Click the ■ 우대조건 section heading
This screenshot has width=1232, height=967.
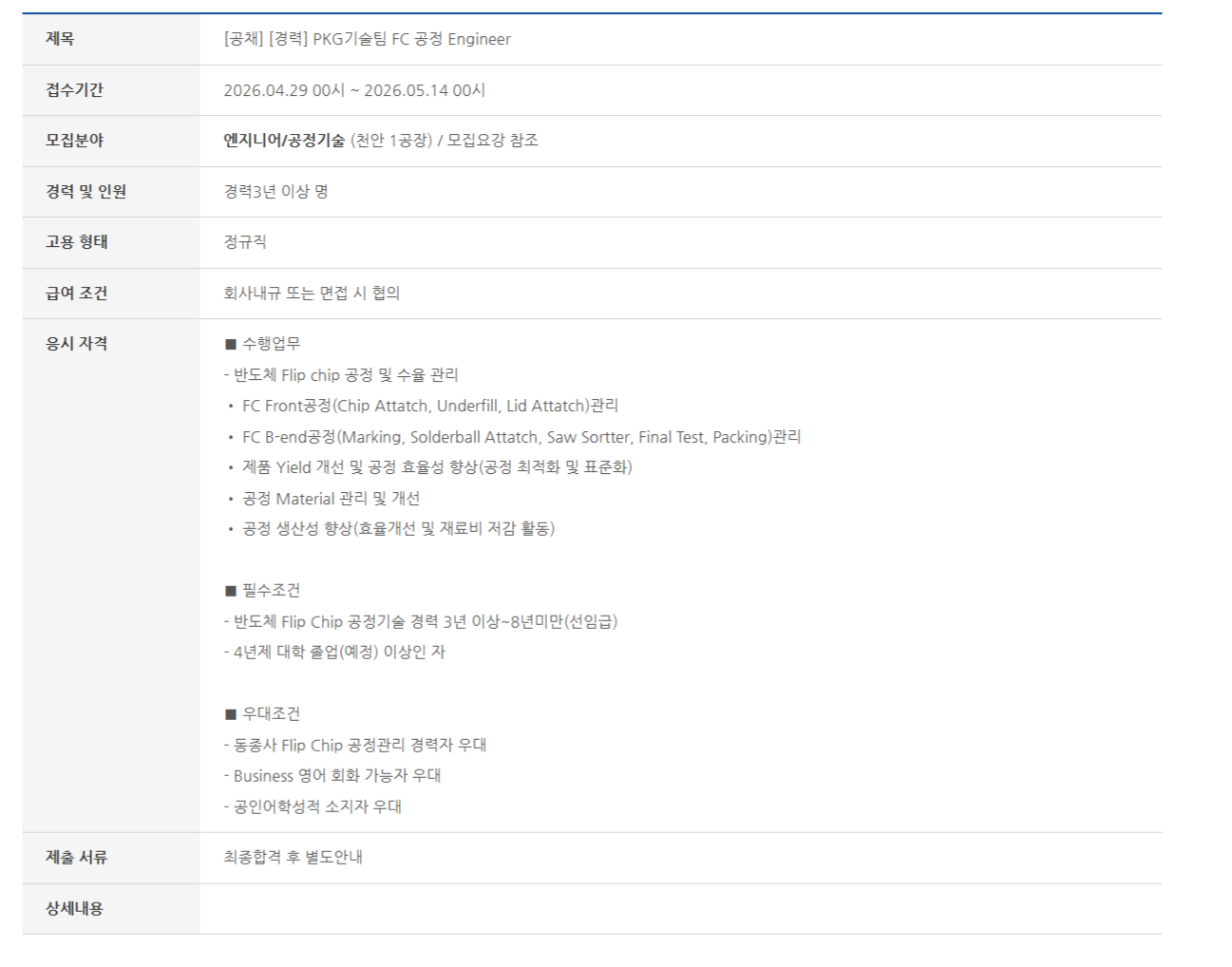262,714
